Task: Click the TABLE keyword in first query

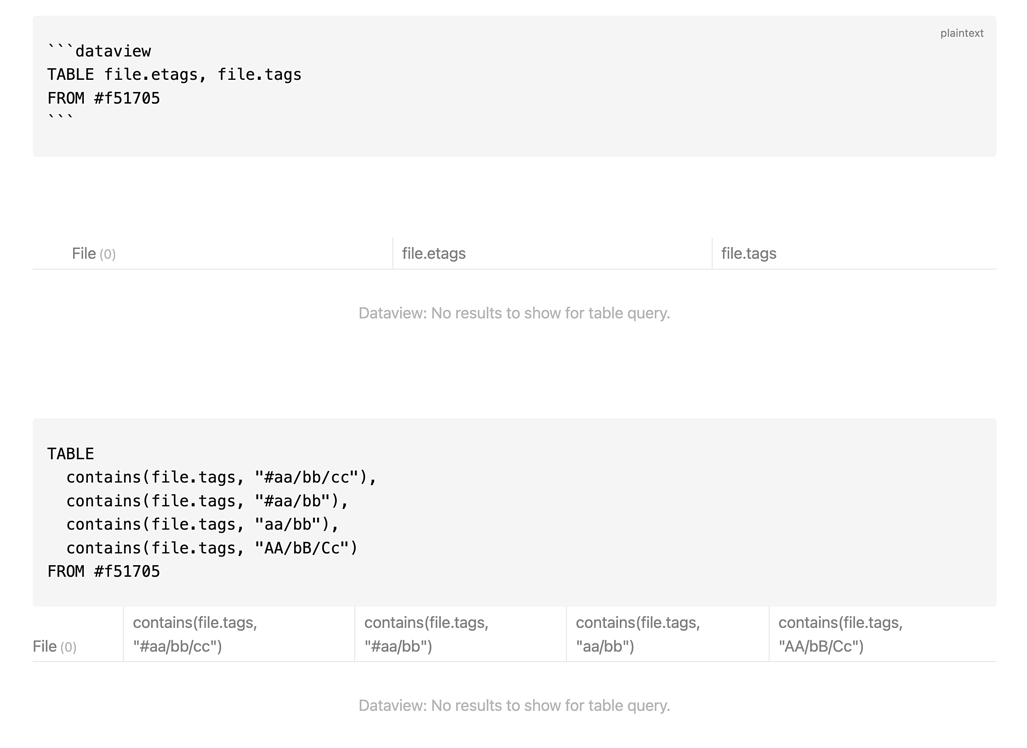Action: (x=71, y=74)
